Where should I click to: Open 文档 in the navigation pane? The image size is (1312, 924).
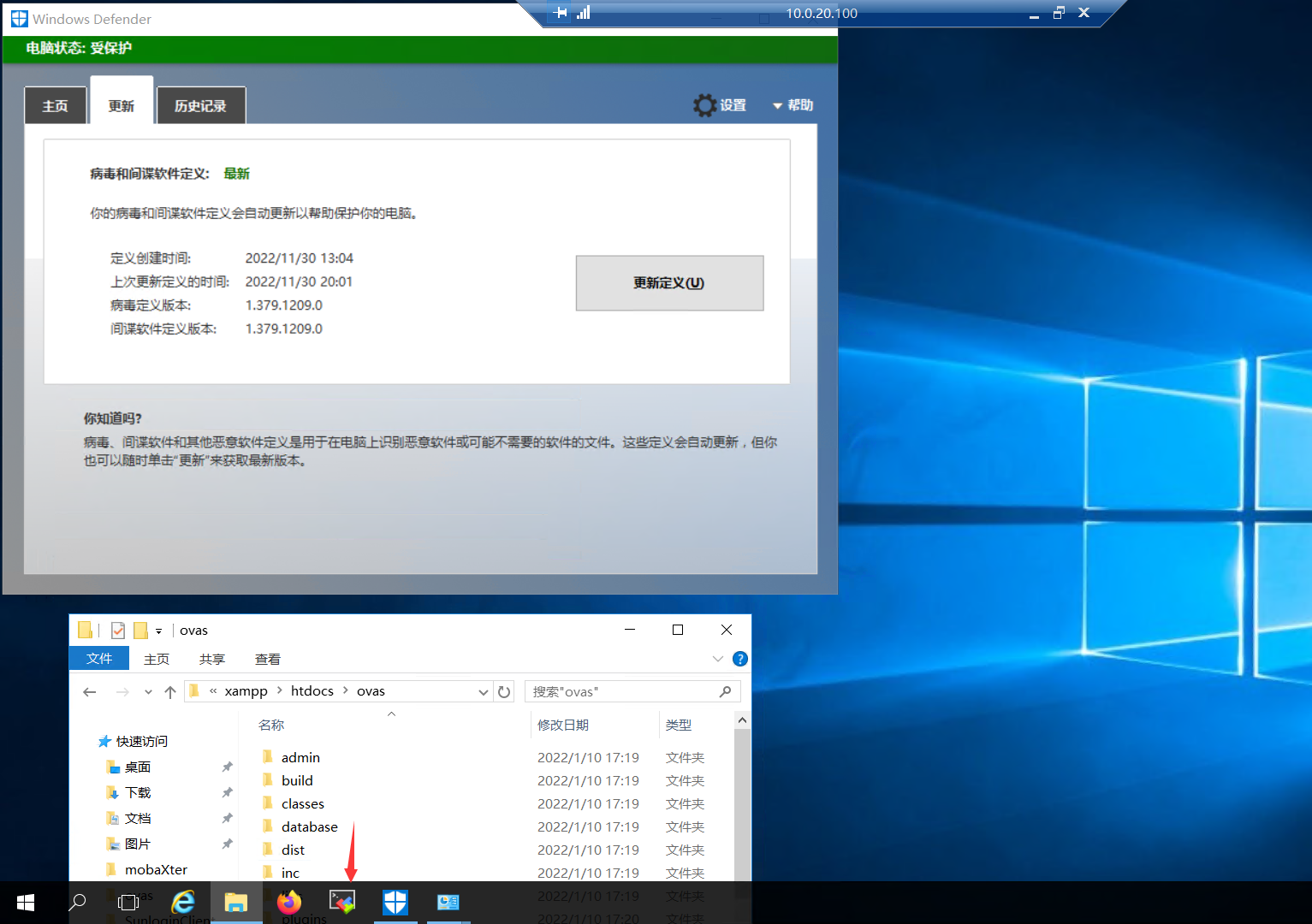pyautogui.click(x=128, y=818)
